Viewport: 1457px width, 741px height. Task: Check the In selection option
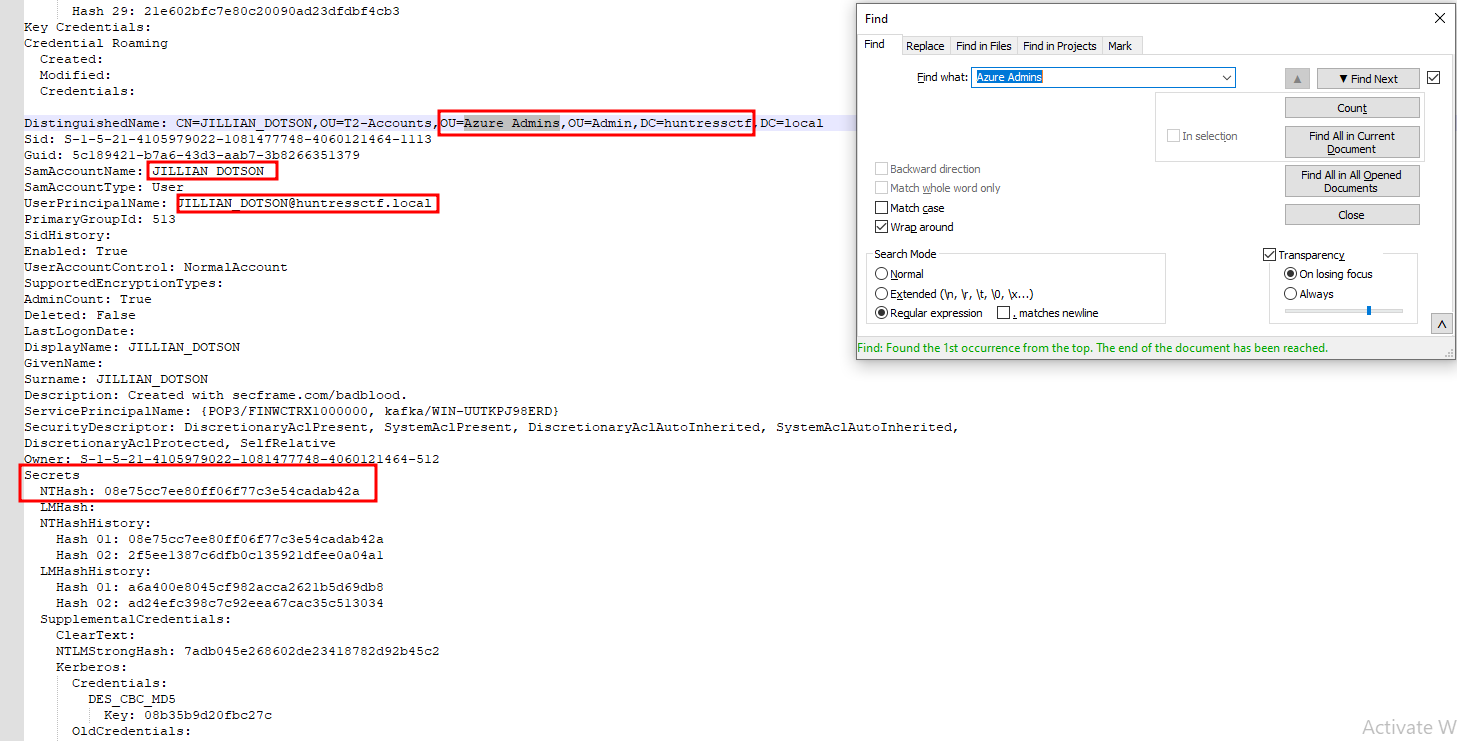[x=1173, y=136]
